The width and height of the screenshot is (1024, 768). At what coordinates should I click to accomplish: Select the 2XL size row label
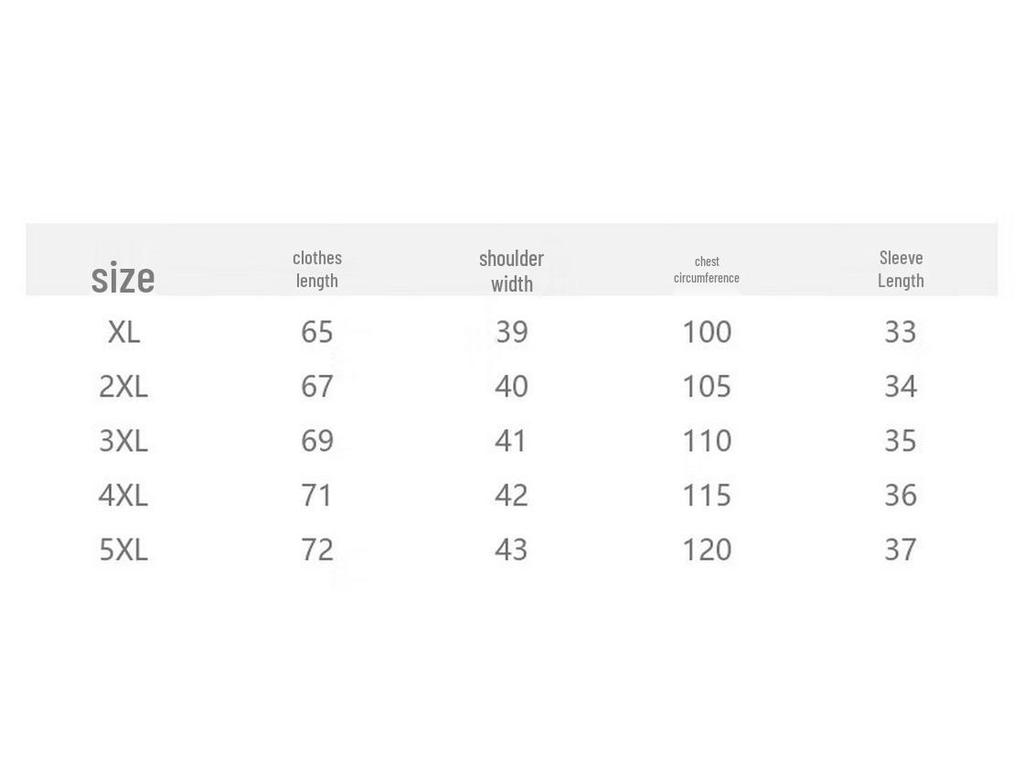[x=123, y=386]
